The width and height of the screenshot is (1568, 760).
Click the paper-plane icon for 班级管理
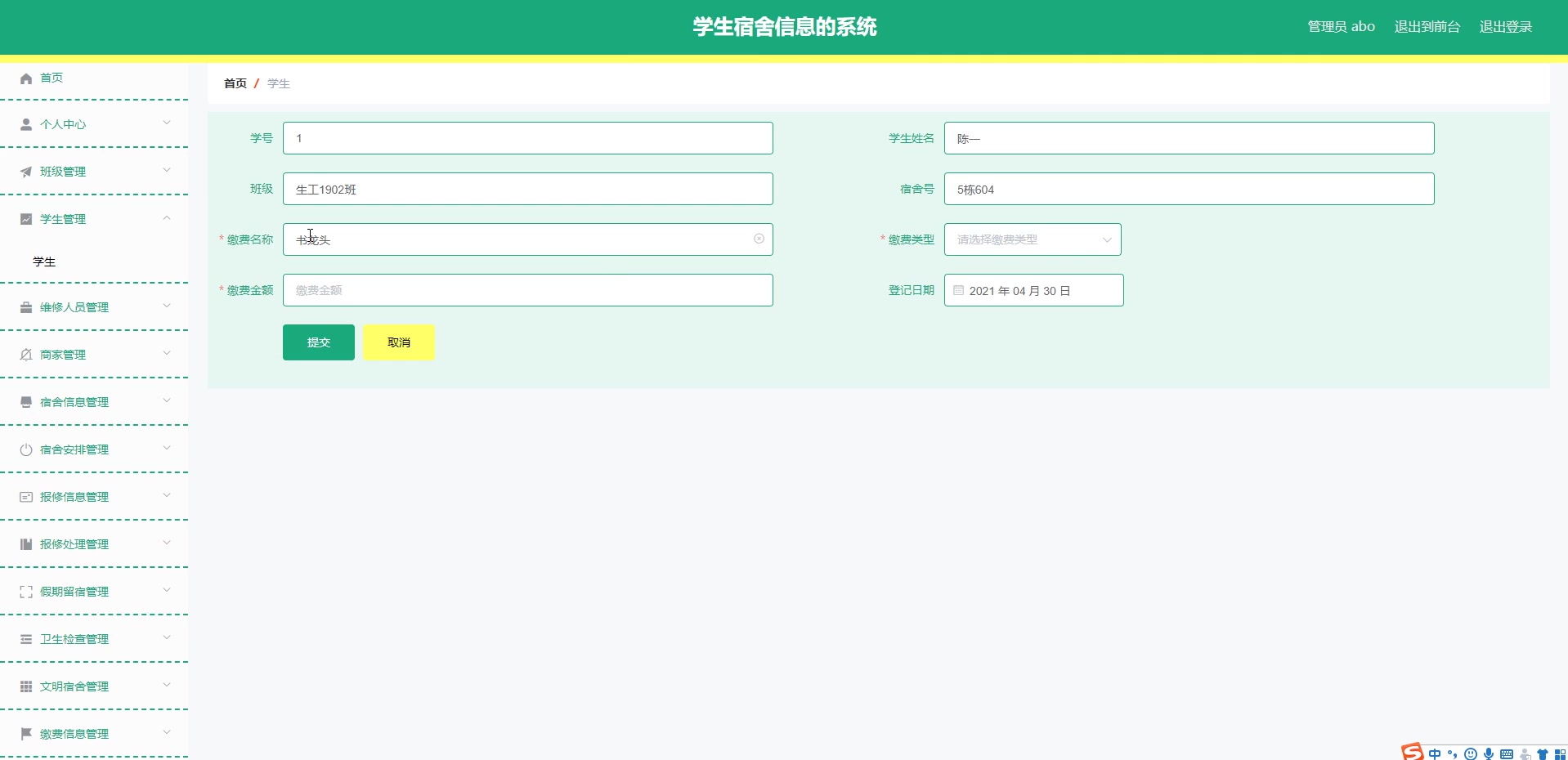point(25,172)
